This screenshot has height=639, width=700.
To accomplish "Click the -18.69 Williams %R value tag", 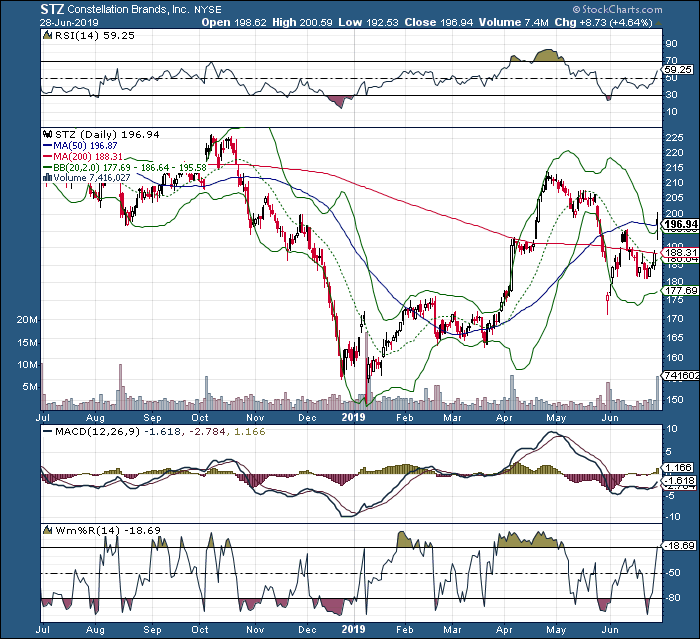I will 679,546.
